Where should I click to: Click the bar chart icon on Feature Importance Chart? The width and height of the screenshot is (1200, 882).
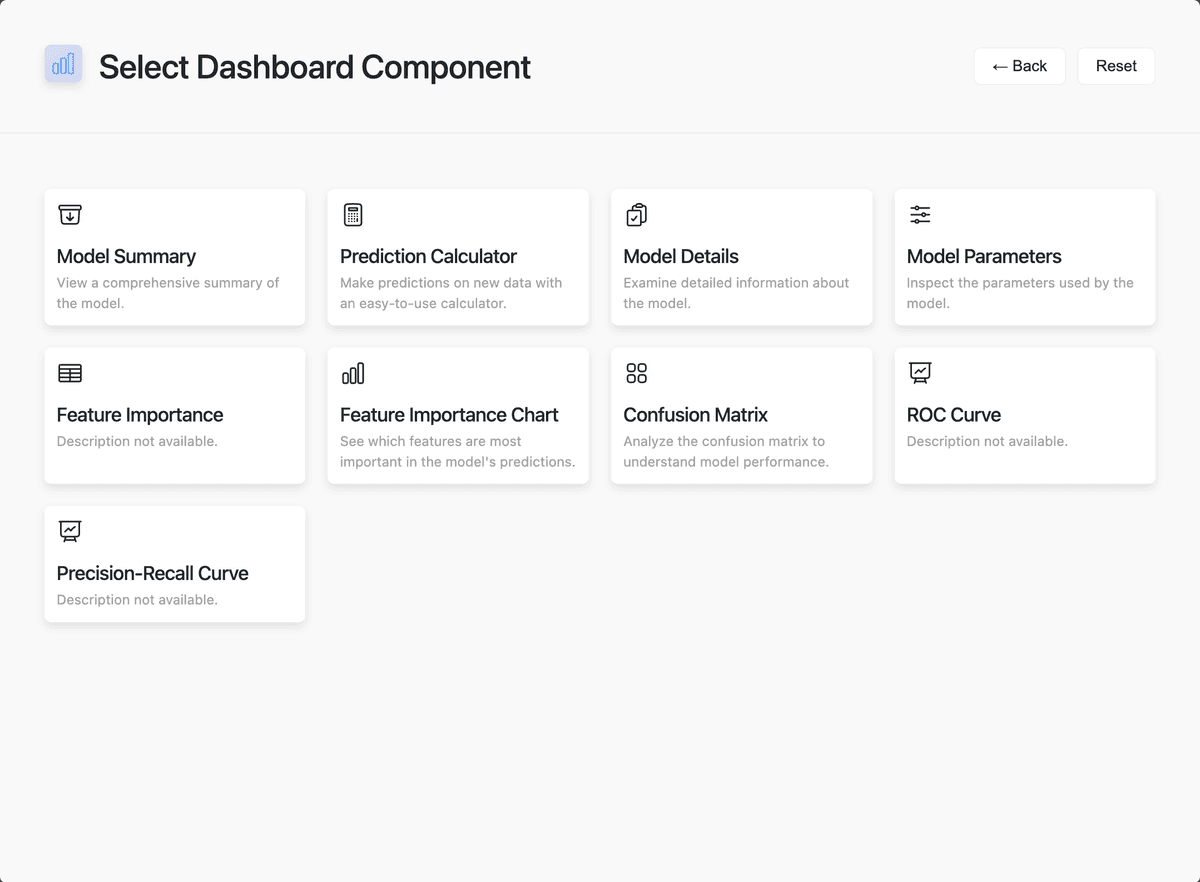[x=353, y=373]
